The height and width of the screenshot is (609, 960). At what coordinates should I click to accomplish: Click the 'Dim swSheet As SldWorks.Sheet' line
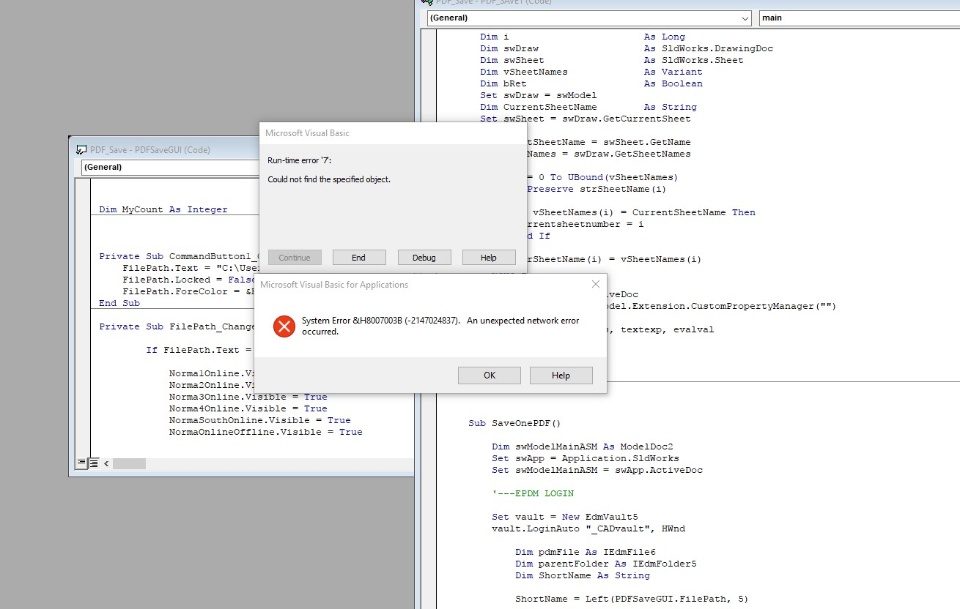click(x=612, y=60)
